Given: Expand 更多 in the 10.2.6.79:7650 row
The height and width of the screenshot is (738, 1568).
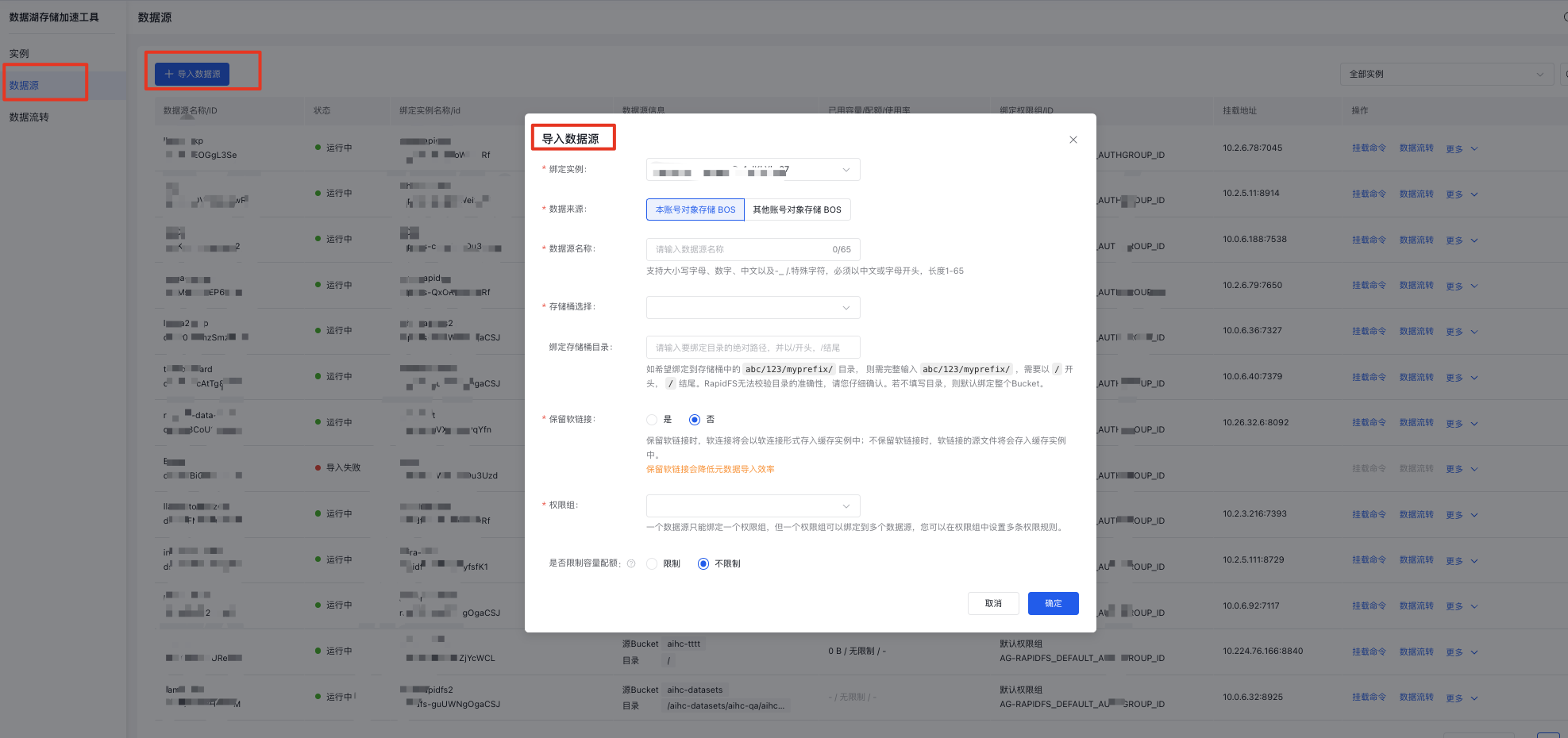Looking at the screenshot, I should point(1462,286).
